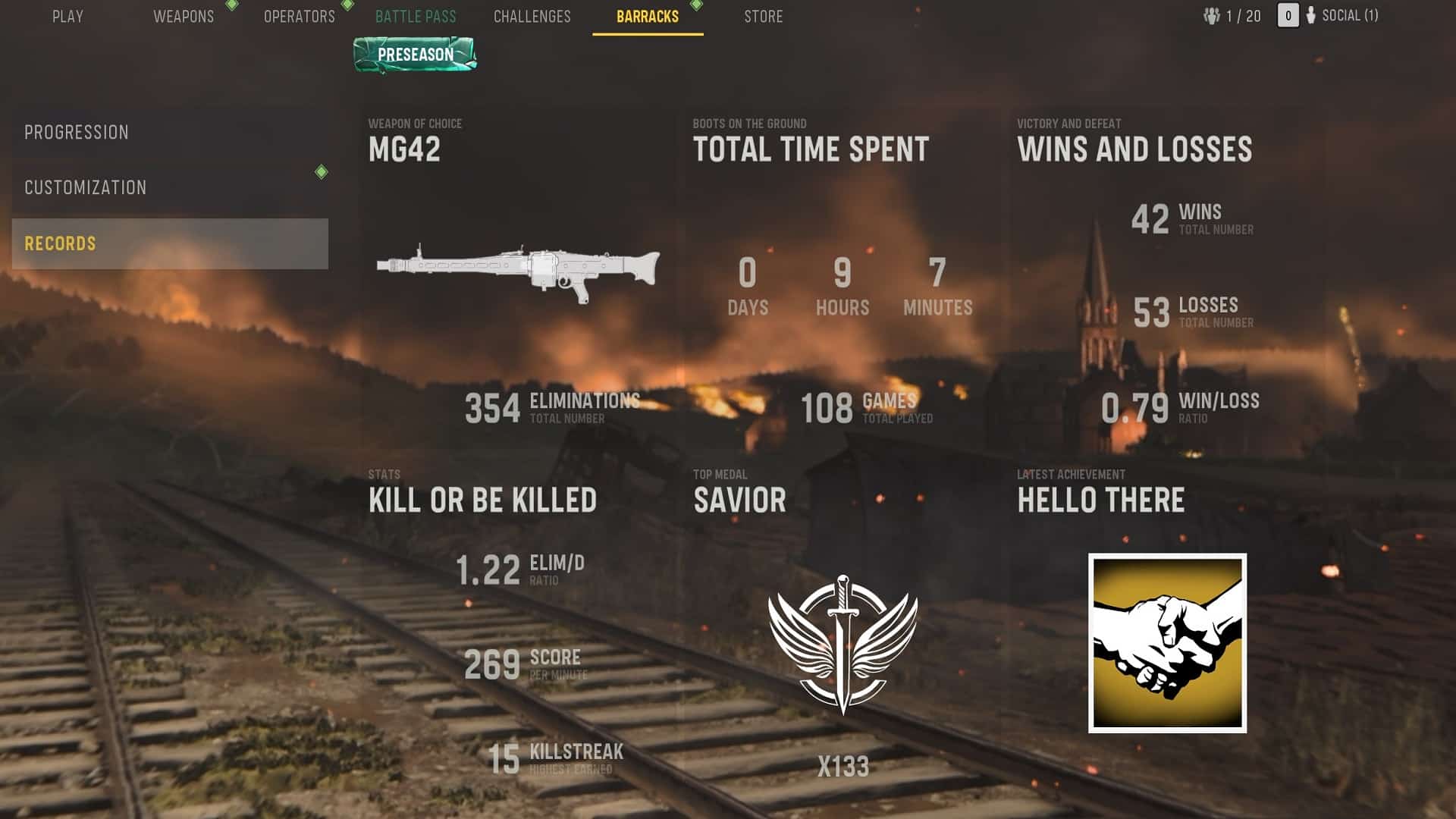Viewport: 1456px width, 819px height.
Task: Open the BATTLE PASS tab
Action: pos(414,15)
